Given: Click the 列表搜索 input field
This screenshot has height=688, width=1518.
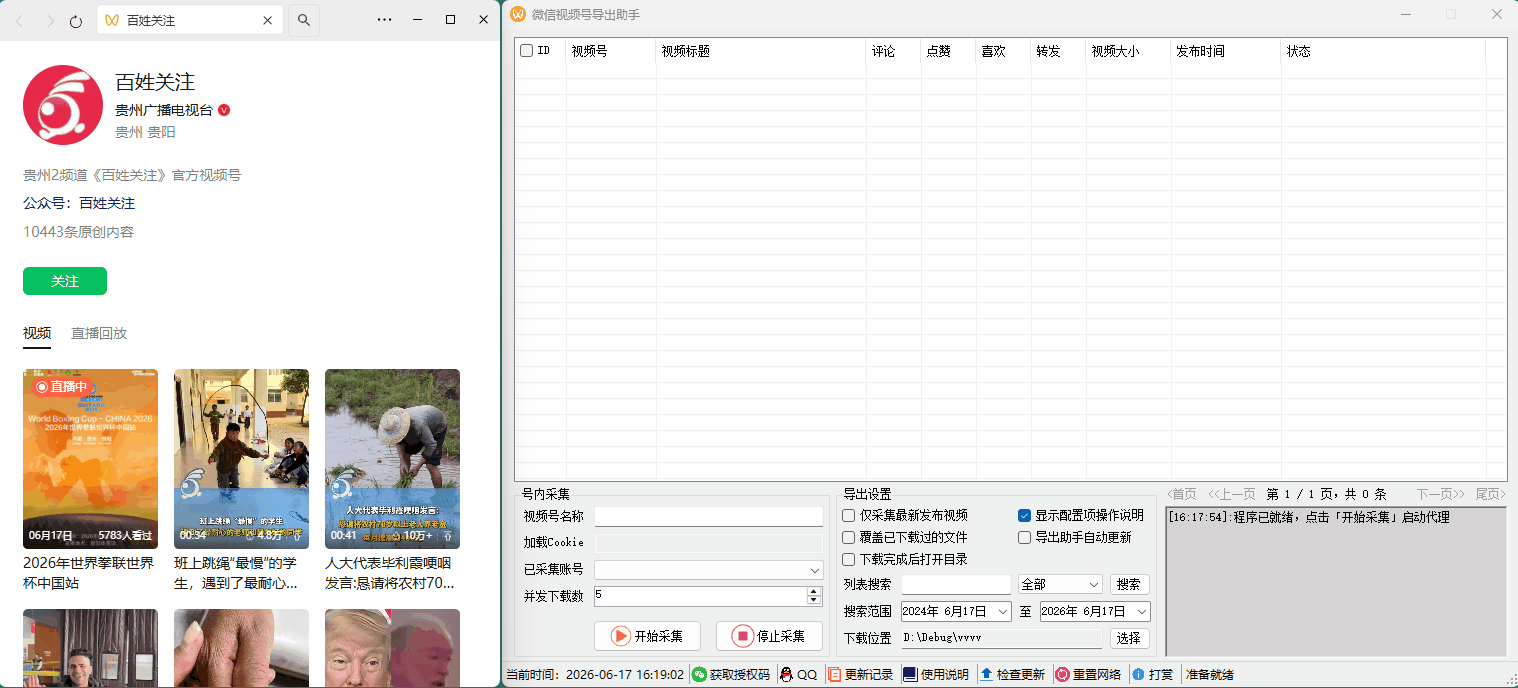Looking at the screenshot, I should tap(956, 584).
